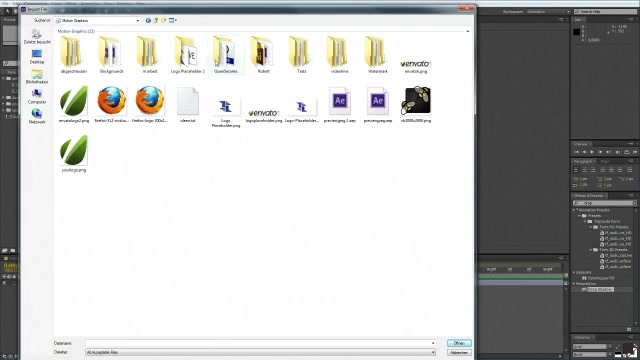Enable left align in Paragraph panel
The image size is (640, 360).
576,170
